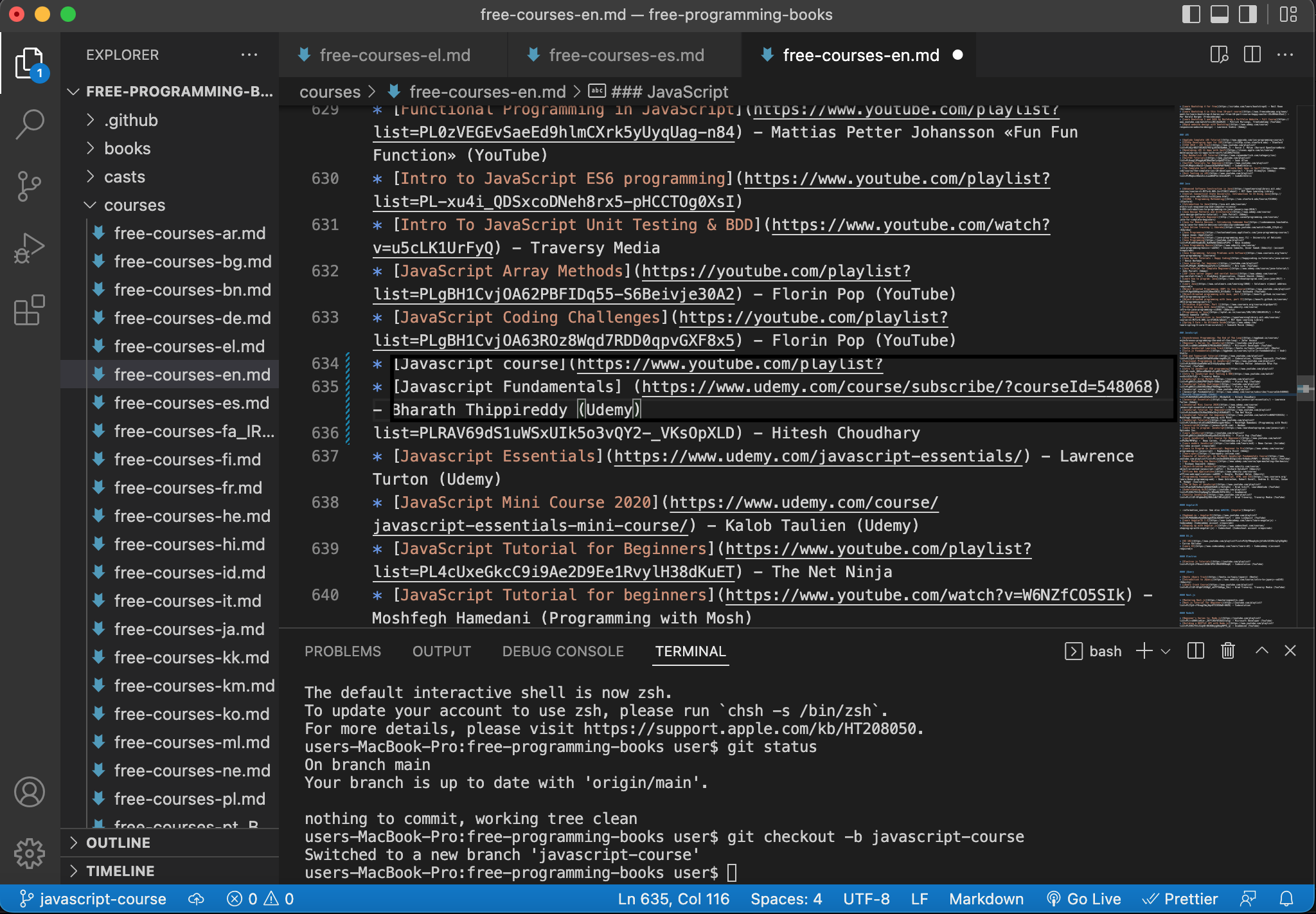Launch a new terminal with plus icon

[x=1144, y=651]
